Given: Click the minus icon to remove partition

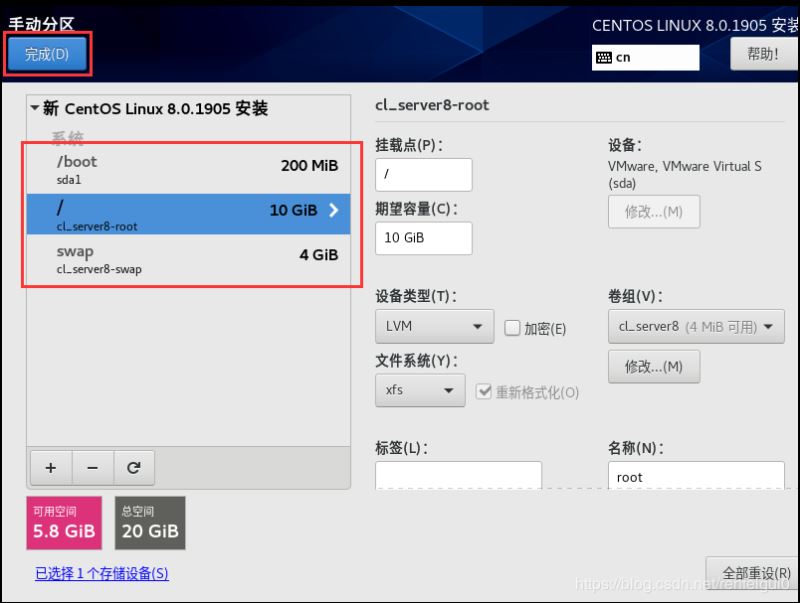Looking at the screenshot, I should tap(92, 467).
